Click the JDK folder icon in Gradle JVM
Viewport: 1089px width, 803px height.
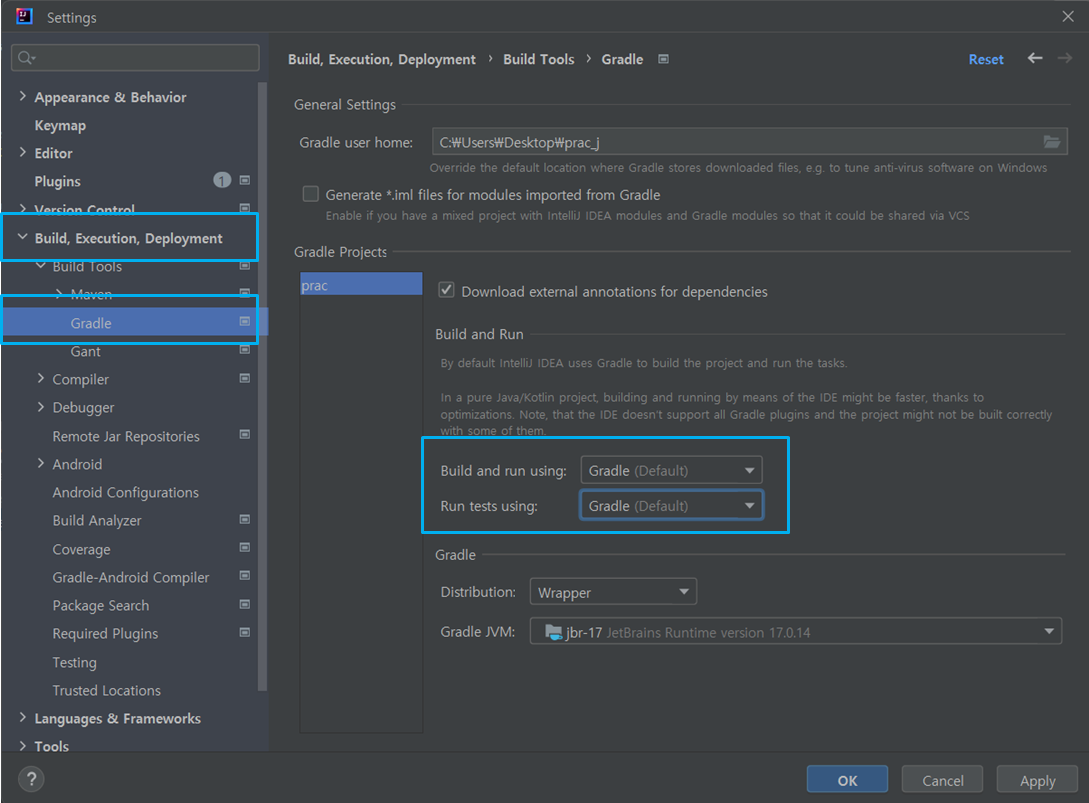pyautogui.click(x=554, y=631)
